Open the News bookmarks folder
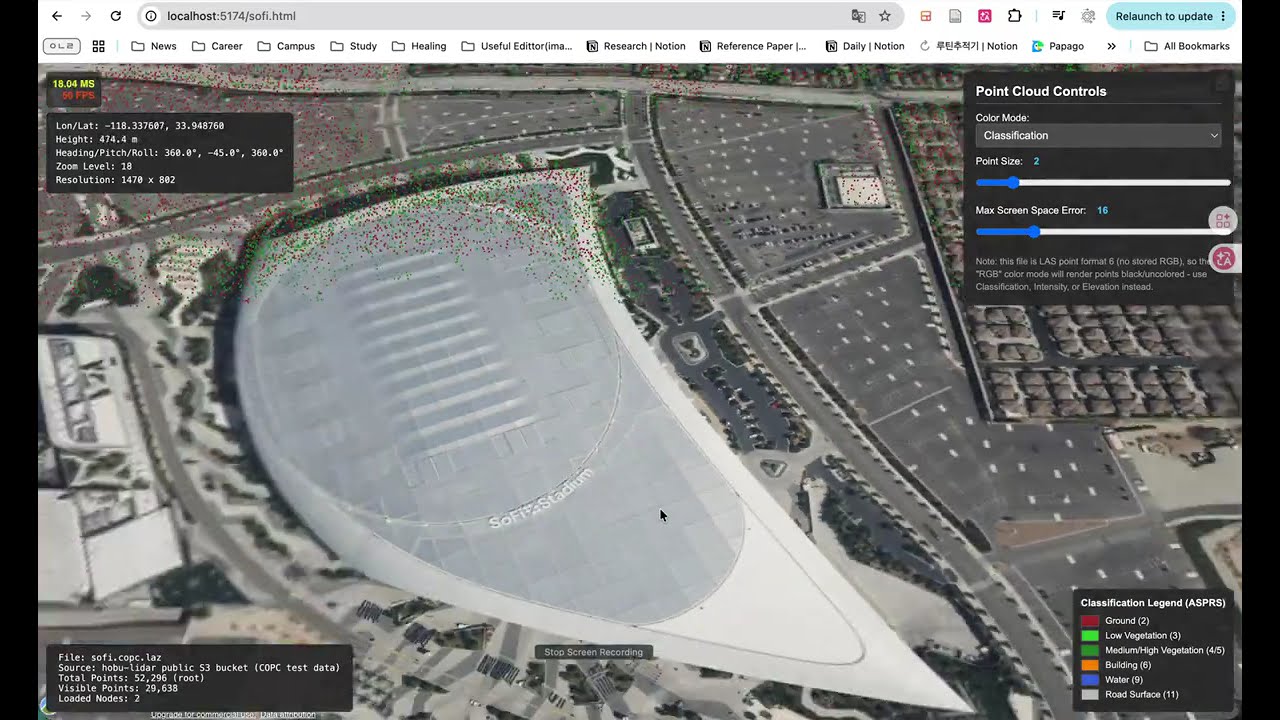Image resolution: width=1280 pixels, height=720 pixels. click(154, 46)
